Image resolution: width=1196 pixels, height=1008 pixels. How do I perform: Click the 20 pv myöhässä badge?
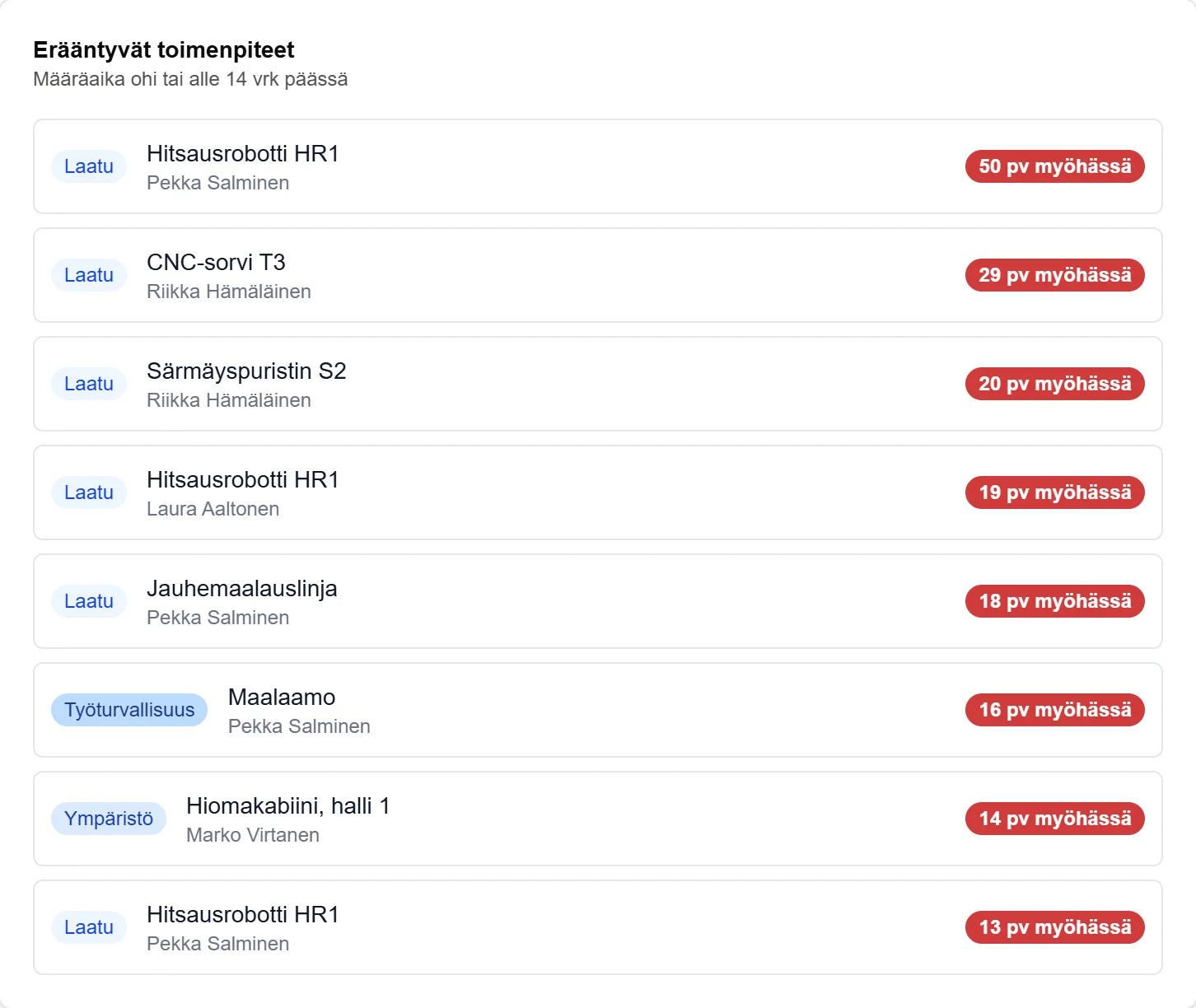tap(1054, 384)
